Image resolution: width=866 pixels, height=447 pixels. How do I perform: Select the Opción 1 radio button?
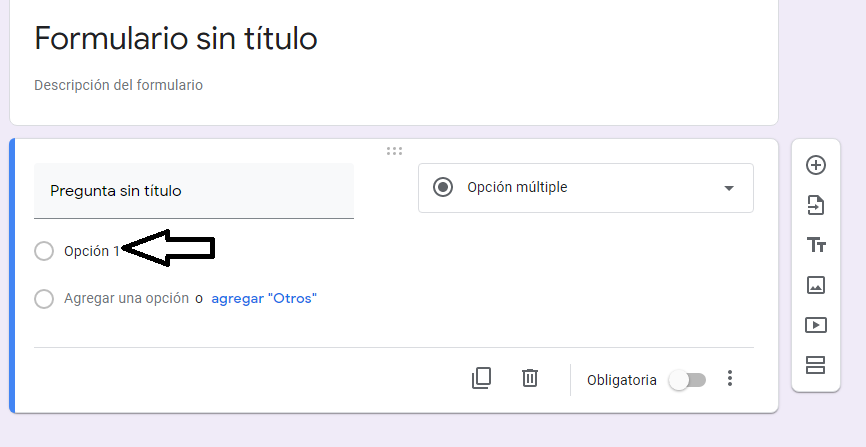pyautogui.click(x=44, y=251)
